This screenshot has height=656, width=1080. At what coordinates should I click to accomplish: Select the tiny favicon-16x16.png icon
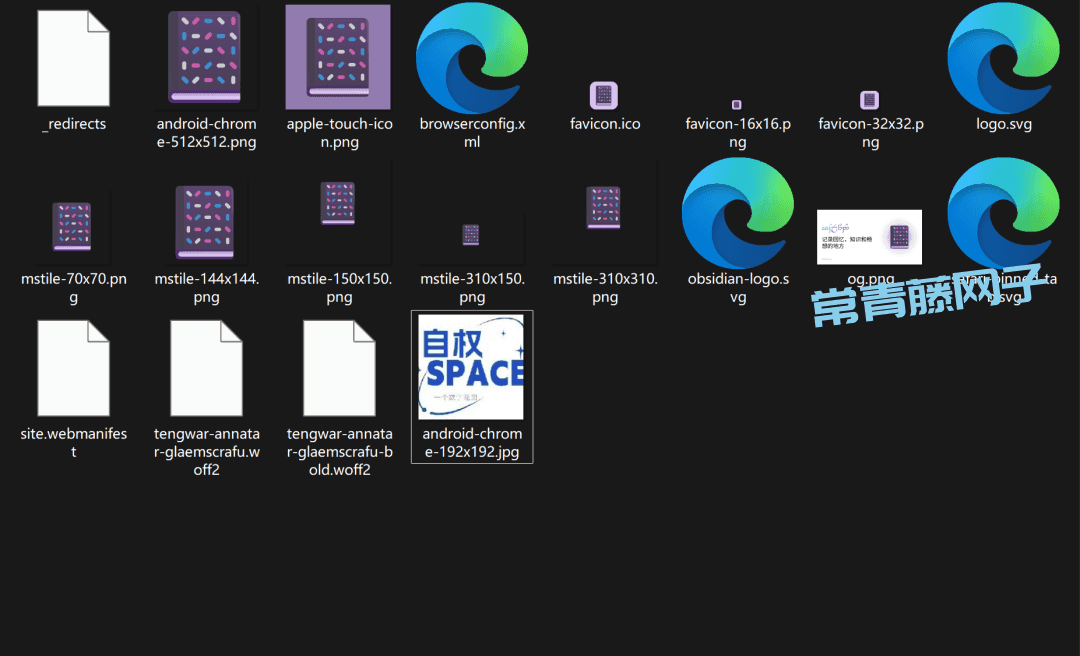click(736, 105)
